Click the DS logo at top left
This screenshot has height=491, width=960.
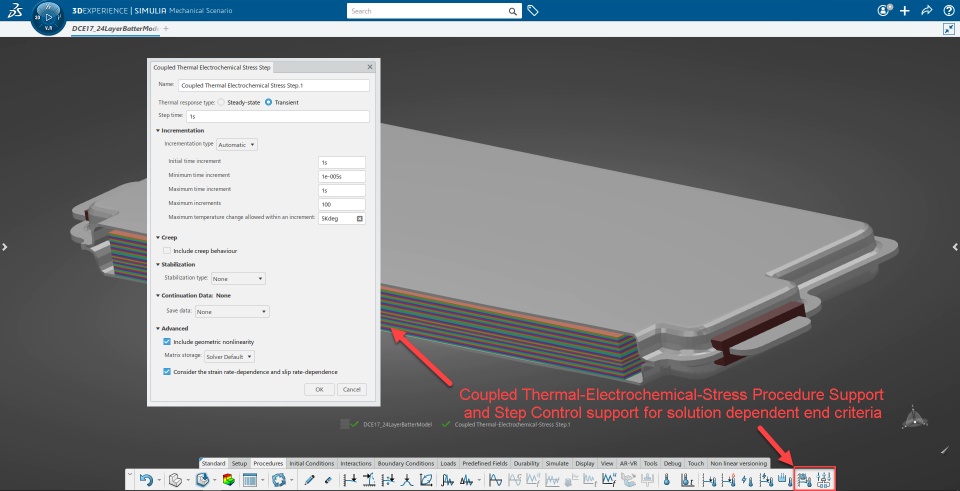coord(15,10)
